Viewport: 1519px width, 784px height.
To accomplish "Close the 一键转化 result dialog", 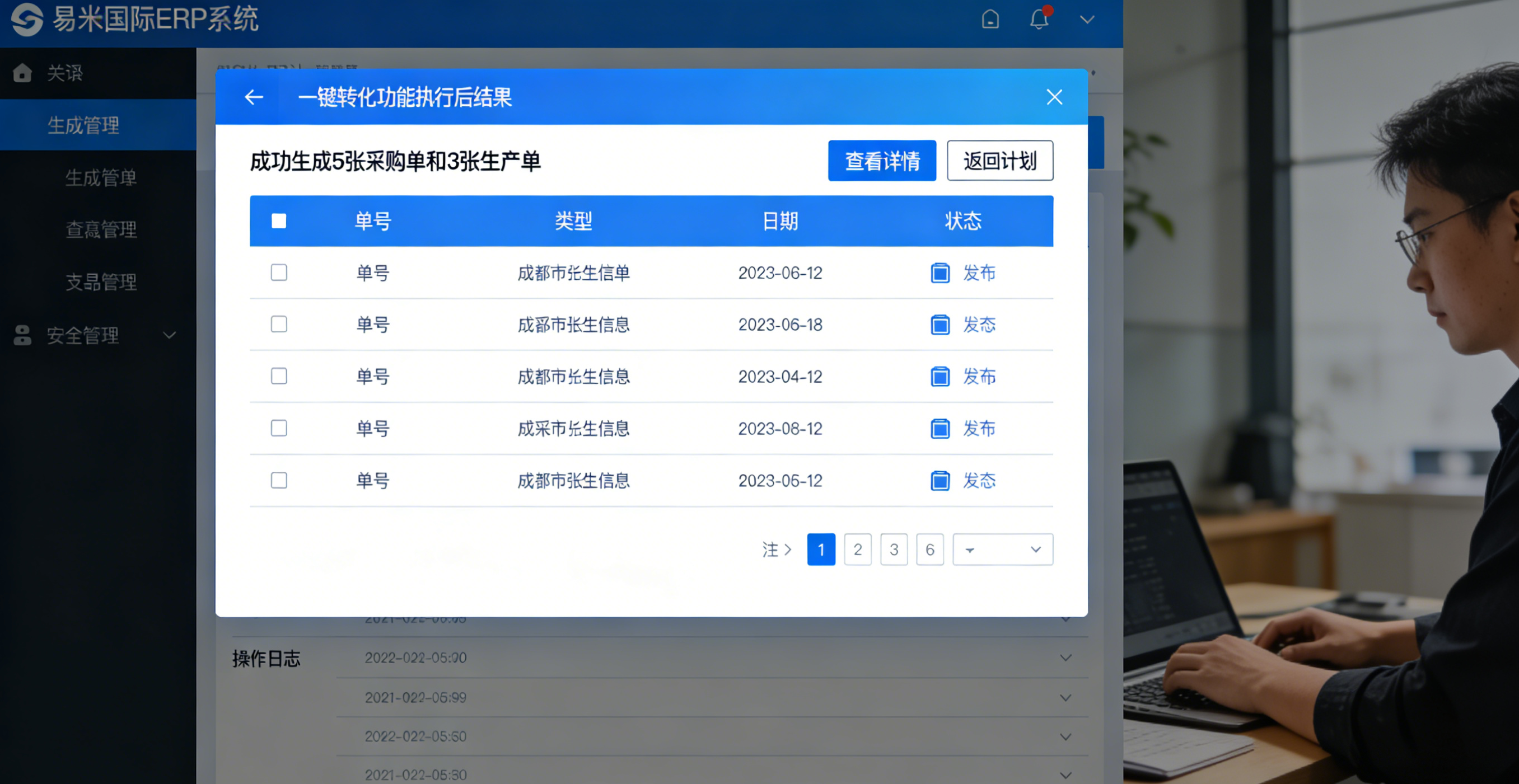I will [x=1054, y=97].
